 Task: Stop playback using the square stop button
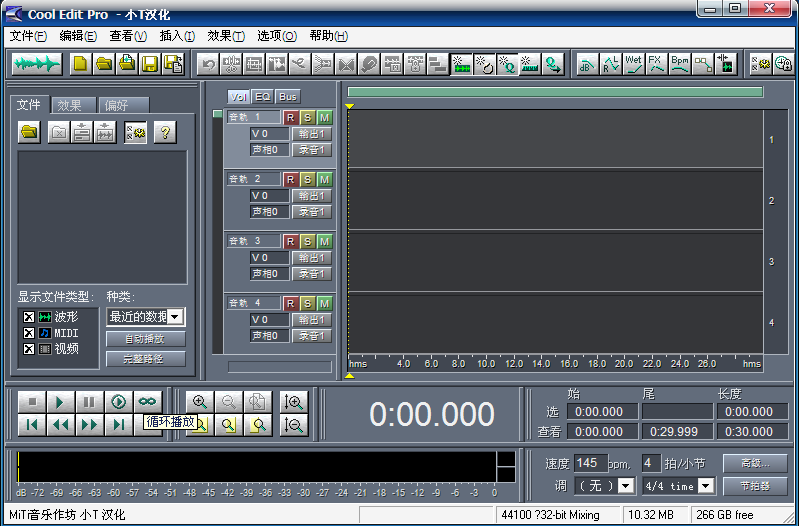tap(32, 402)
